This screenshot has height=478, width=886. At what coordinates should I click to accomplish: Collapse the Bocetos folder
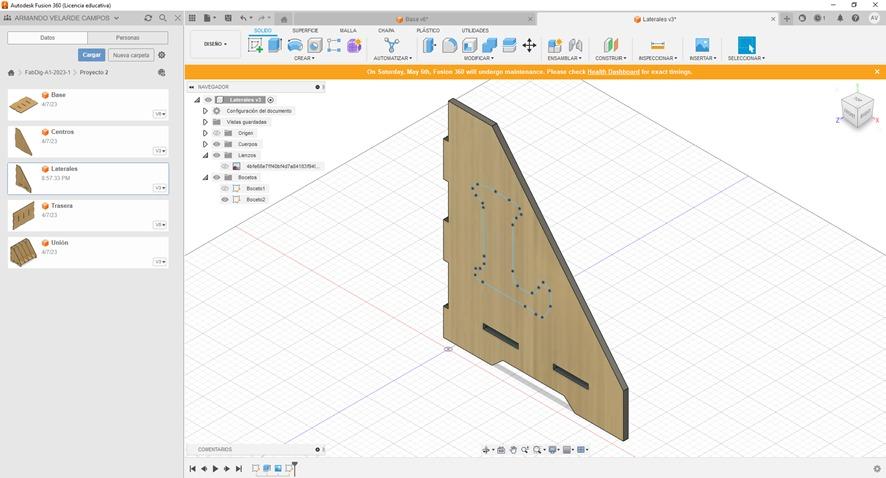point(205,177)
